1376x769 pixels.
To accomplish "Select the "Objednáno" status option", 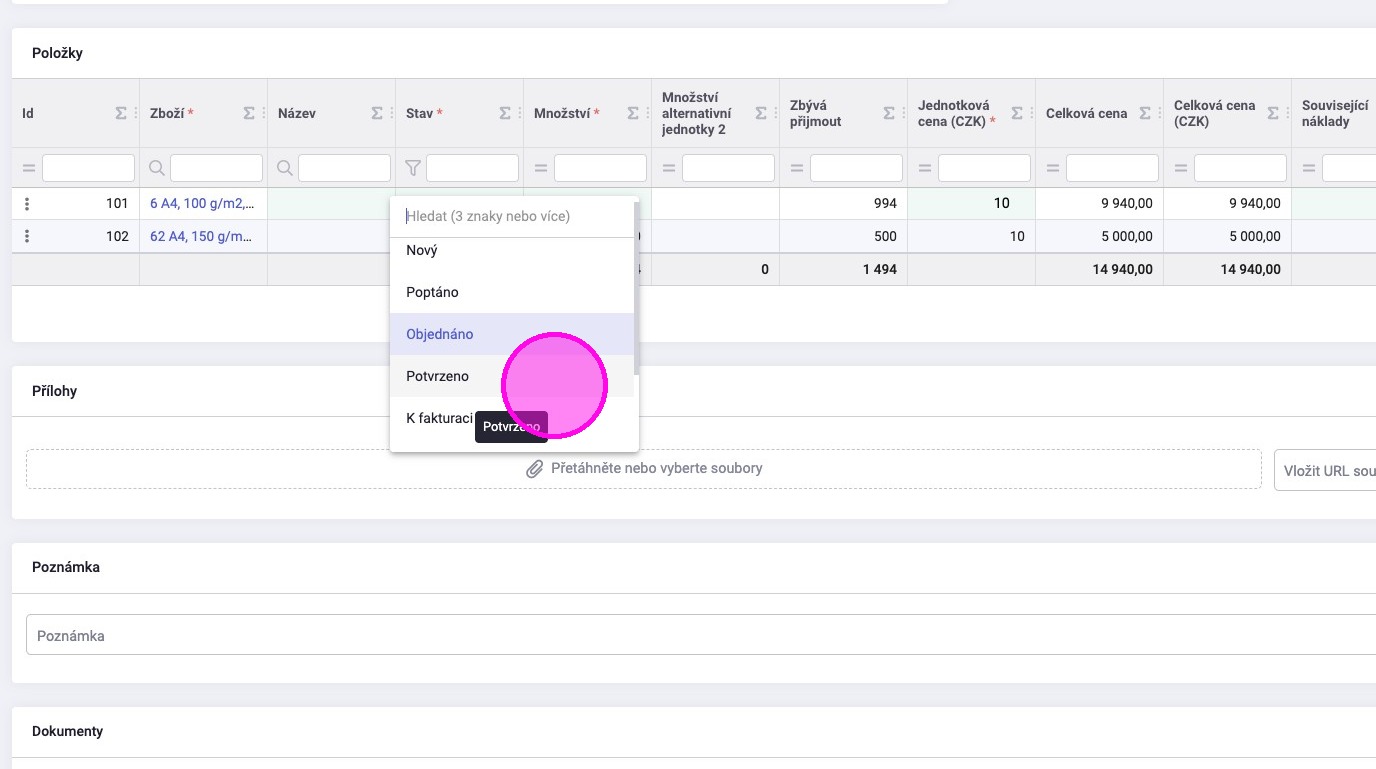I will (440, 334).
